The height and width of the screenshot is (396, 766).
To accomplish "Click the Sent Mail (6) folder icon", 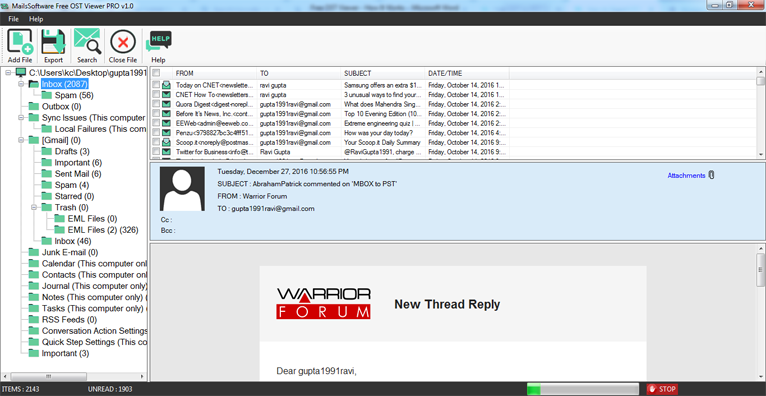I will 47,174.
